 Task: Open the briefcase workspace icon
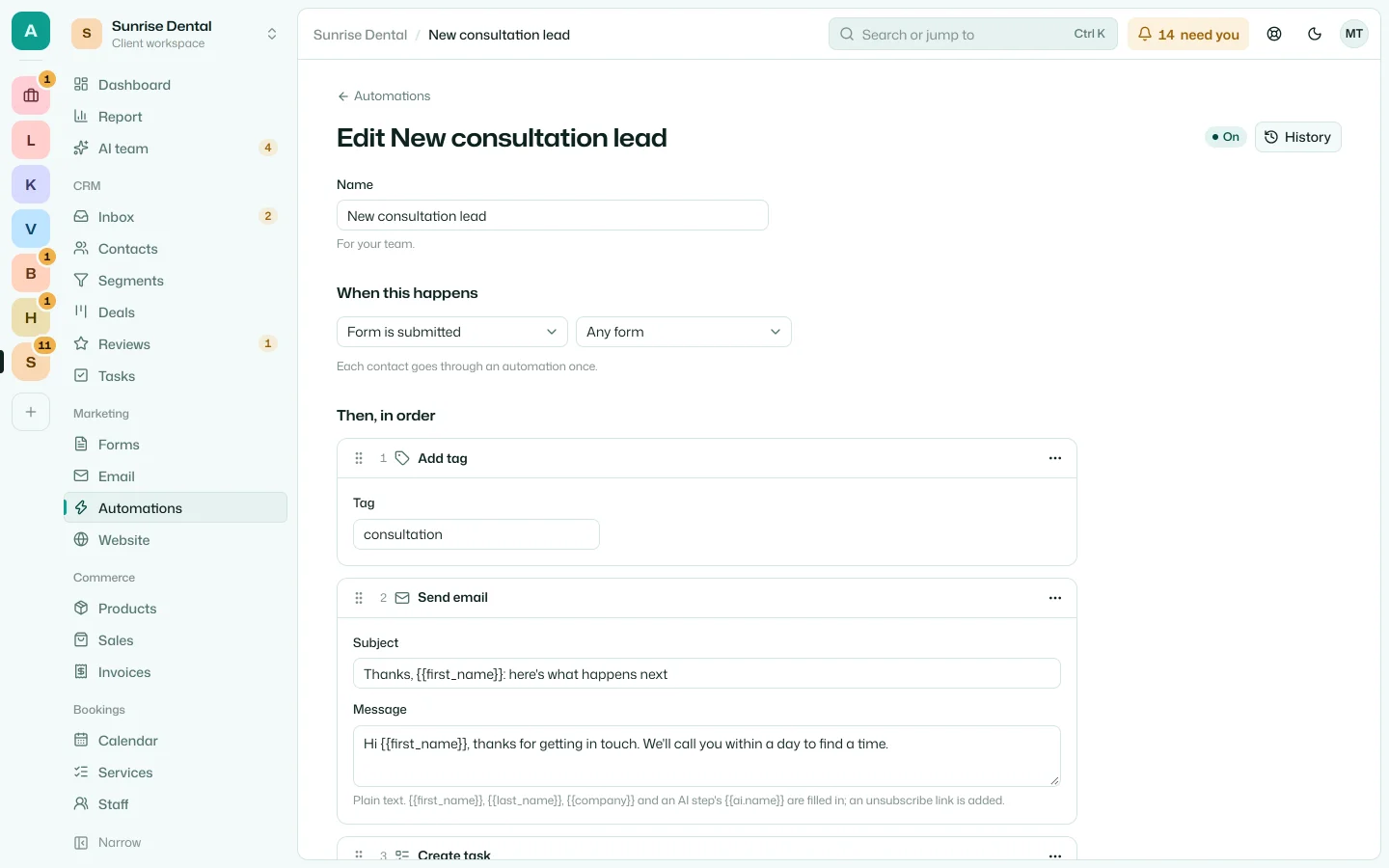31,95
